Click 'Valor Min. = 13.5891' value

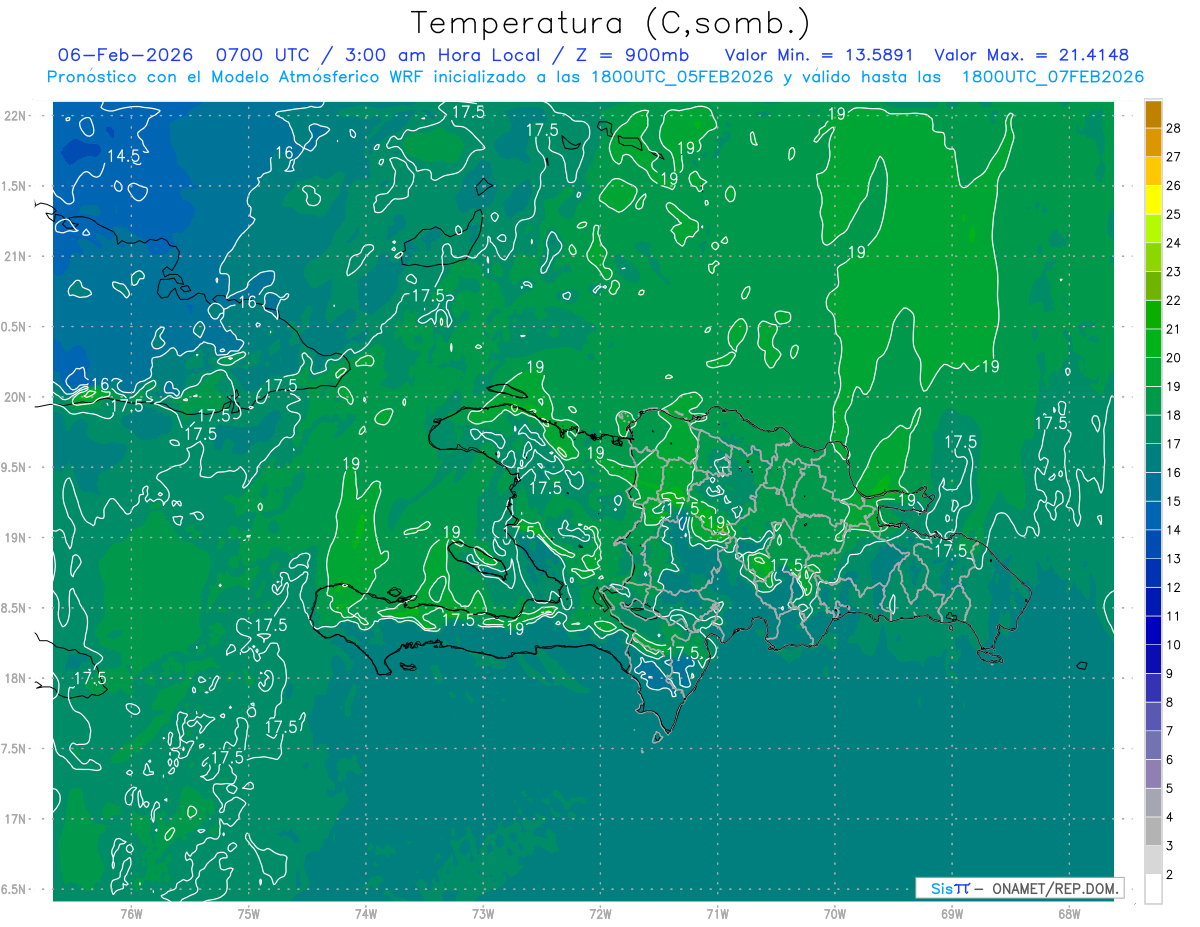click(819, 55)
